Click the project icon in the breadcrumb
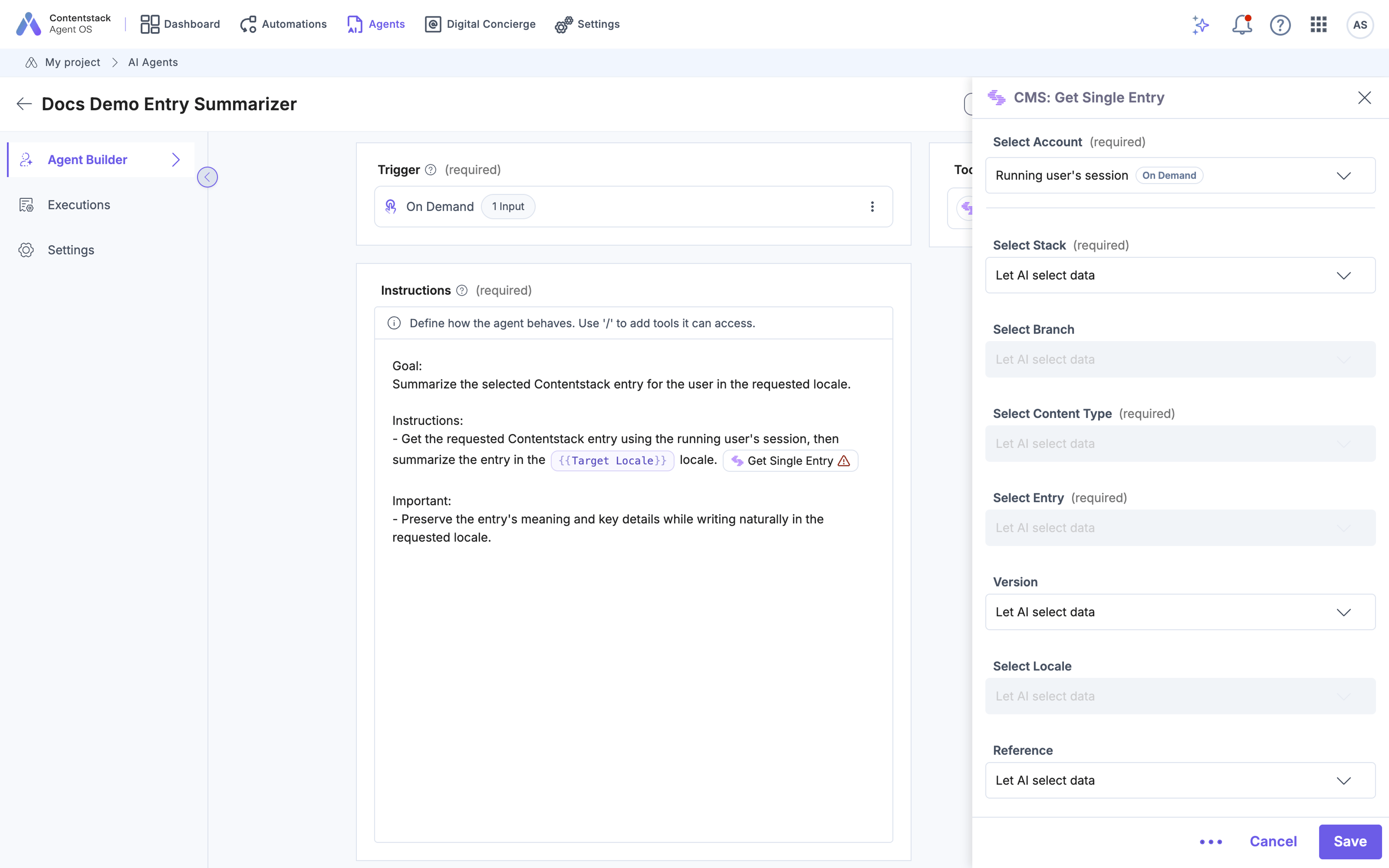The height and width of the screenshot is (868, 1389). pyautogui.click(x=31, y=63)
